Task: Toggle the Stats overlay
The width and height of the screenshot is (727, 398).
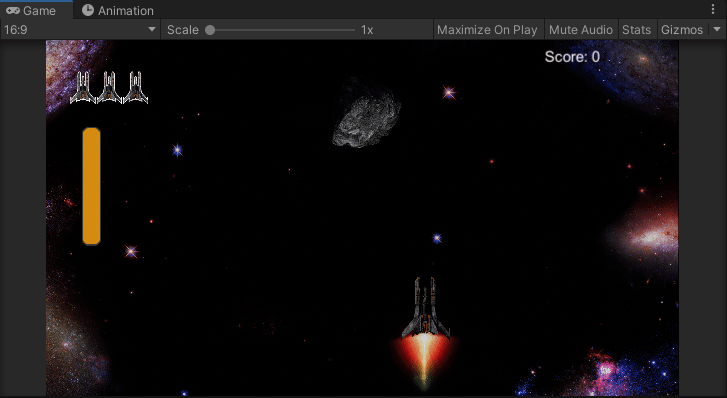Action: (636, 30)
